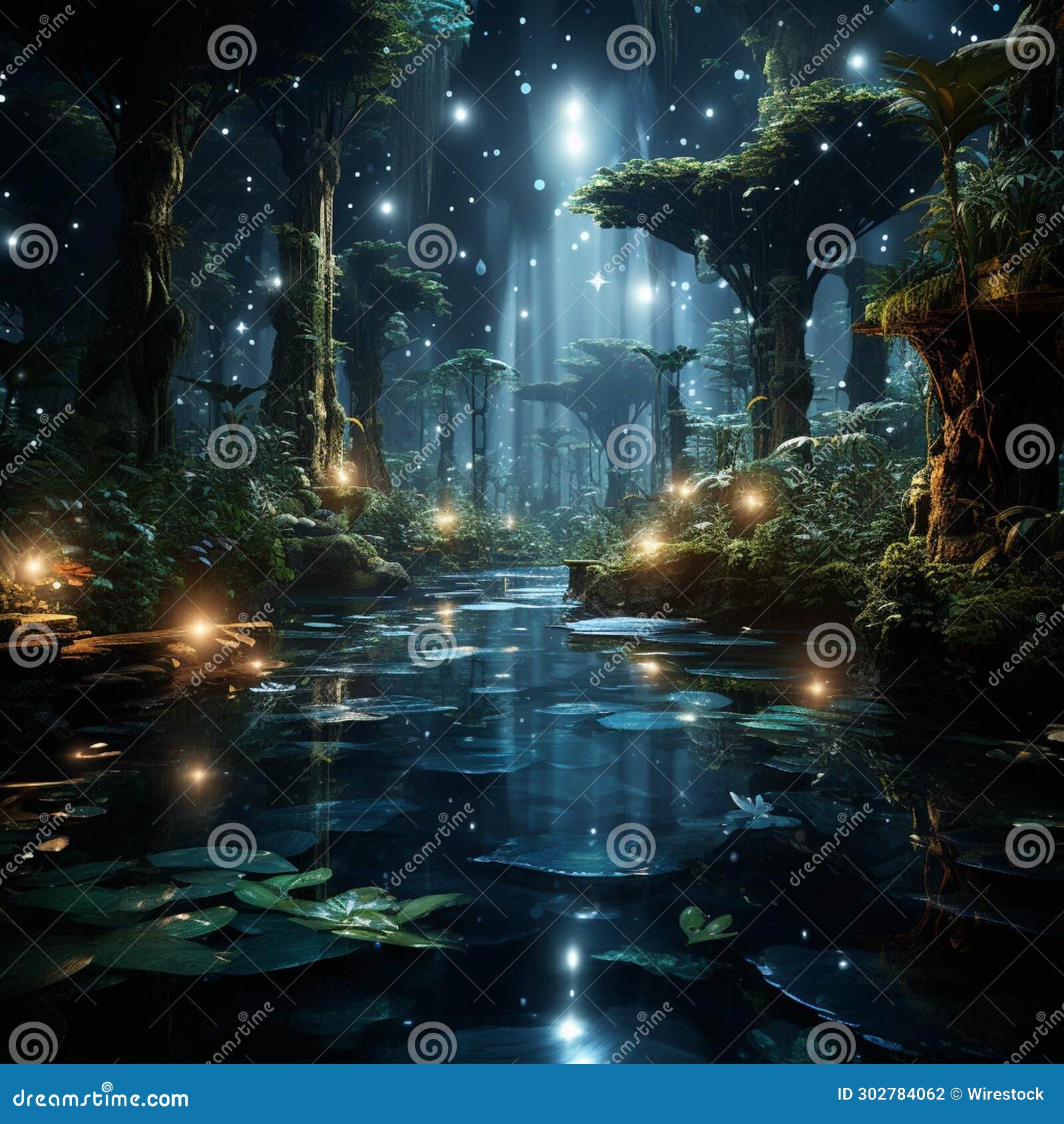Click the blue watermark bar background
Image resolution: width=1064 pixels, height=1124 pixels.
click(465, 1094)
